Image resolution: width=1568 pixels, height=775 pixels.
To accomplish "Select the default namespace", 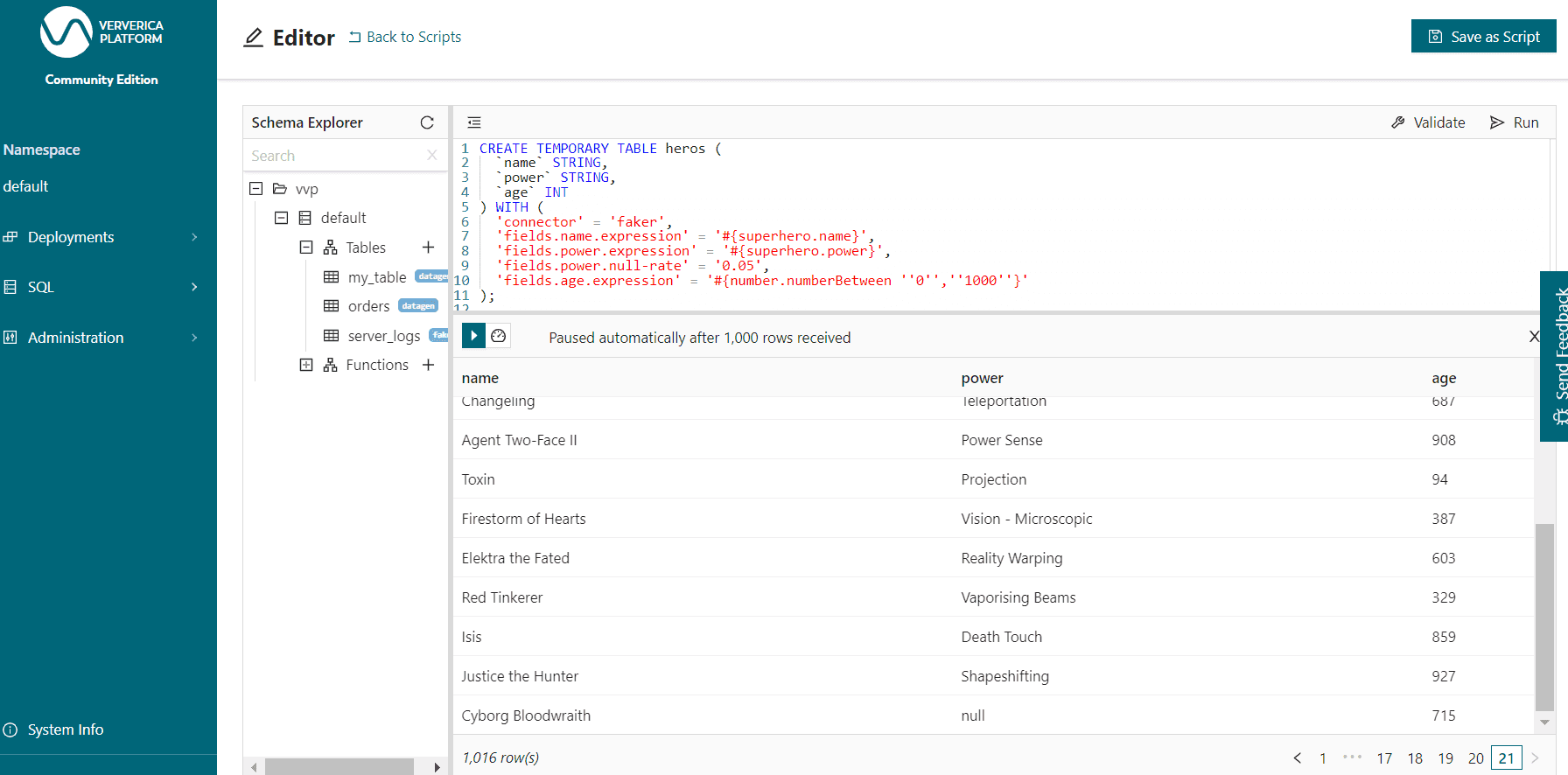I will 25,186.
